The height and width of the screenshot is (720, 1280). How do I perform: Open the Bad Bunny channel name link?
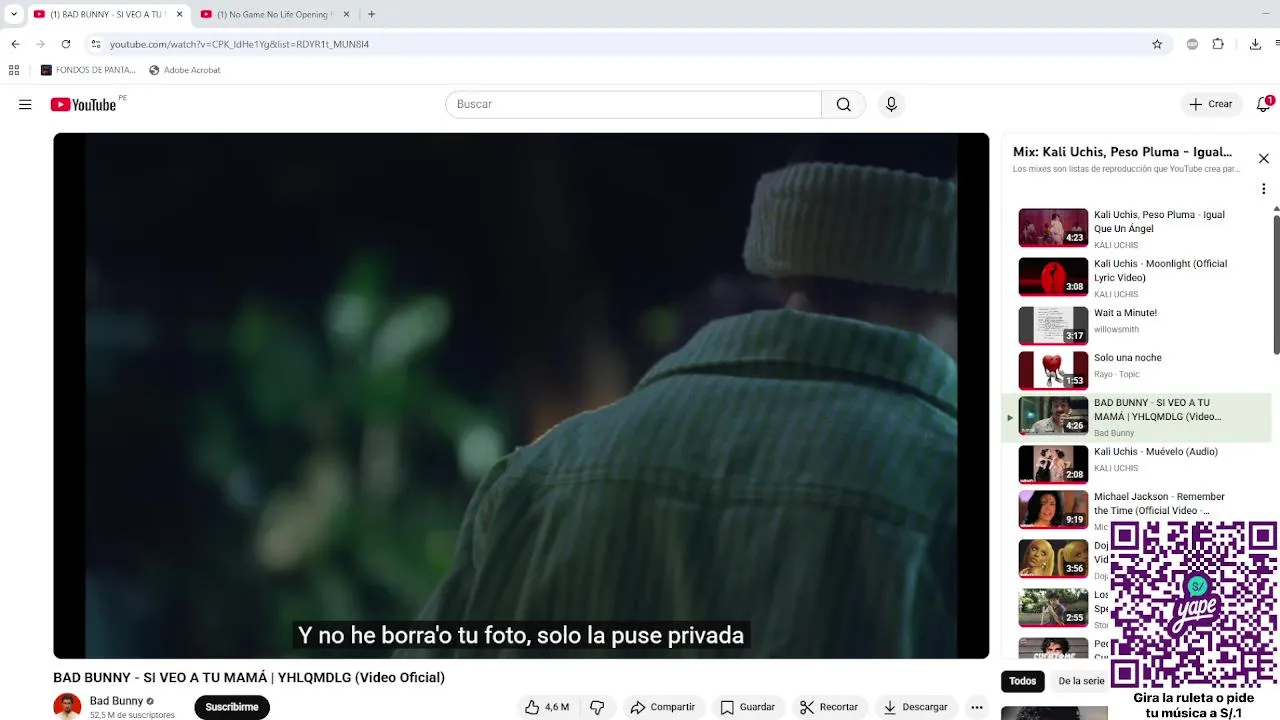click(x=116, y=701)
